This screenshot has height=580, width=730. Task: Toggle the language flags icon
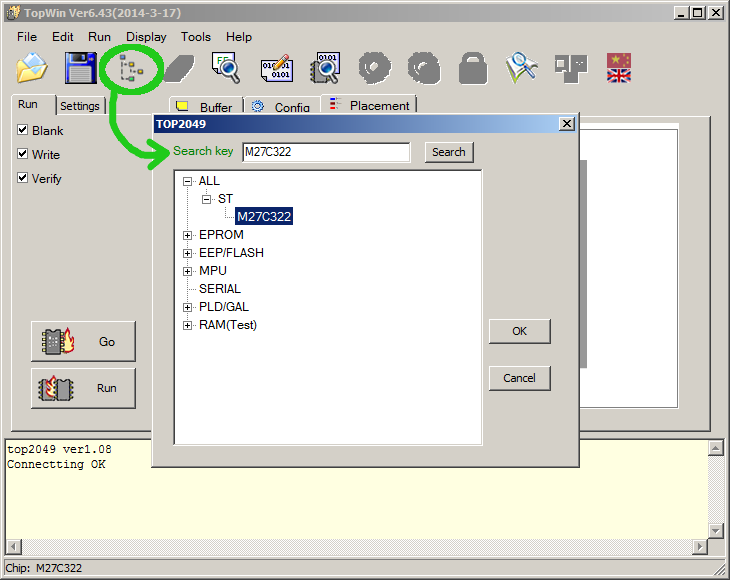[619, 68]
